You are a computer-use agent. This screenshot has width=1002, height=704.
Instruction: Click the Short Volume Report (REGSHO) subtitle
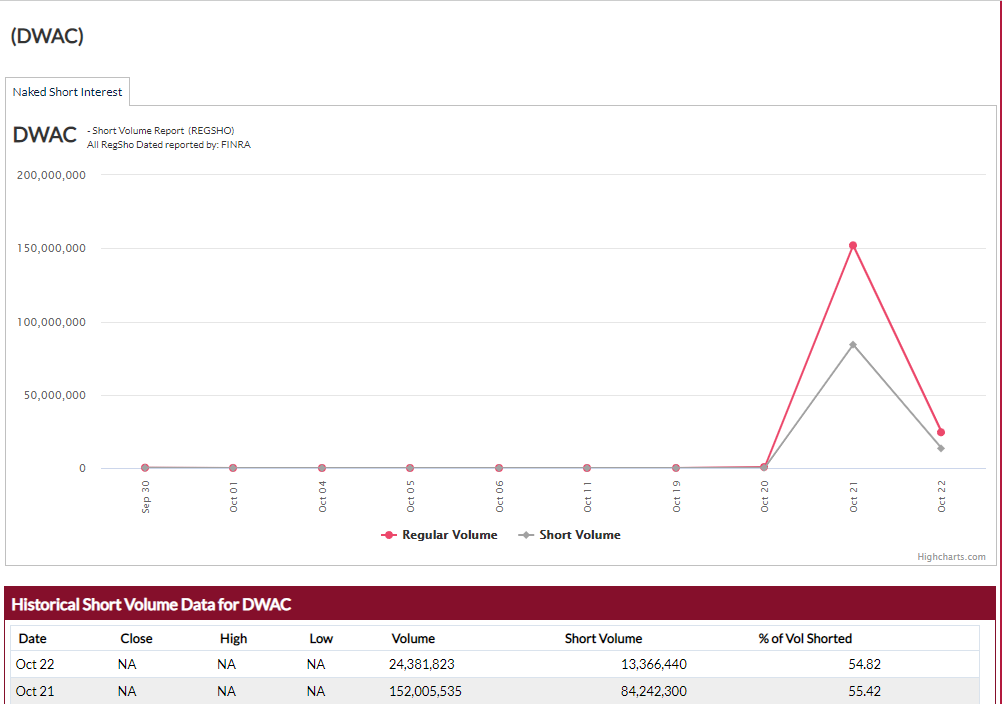(x=161, y=130)
